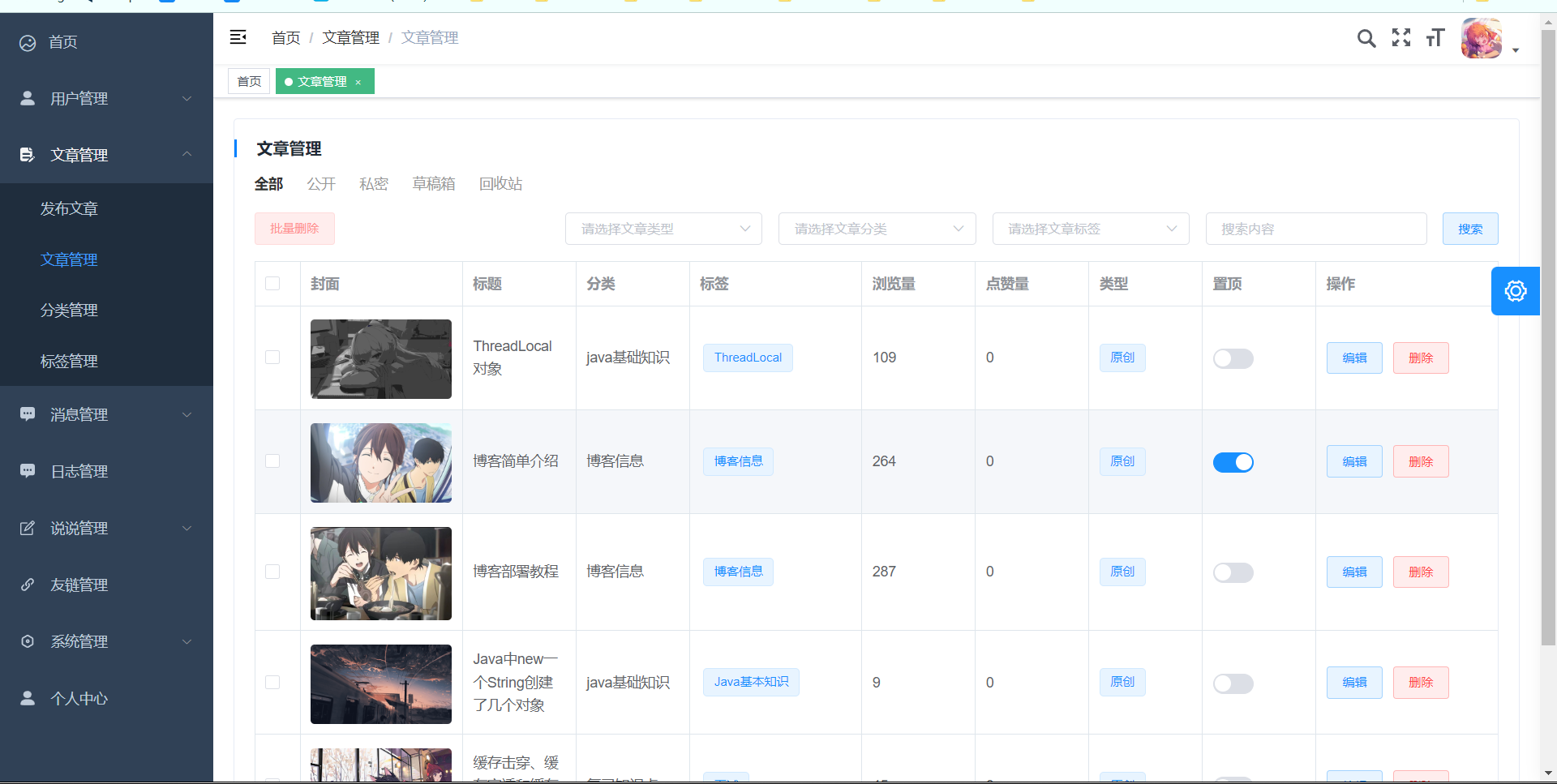Expand 用户管理 menu chevron
1557x784 pixels.
tap(187, 98)
